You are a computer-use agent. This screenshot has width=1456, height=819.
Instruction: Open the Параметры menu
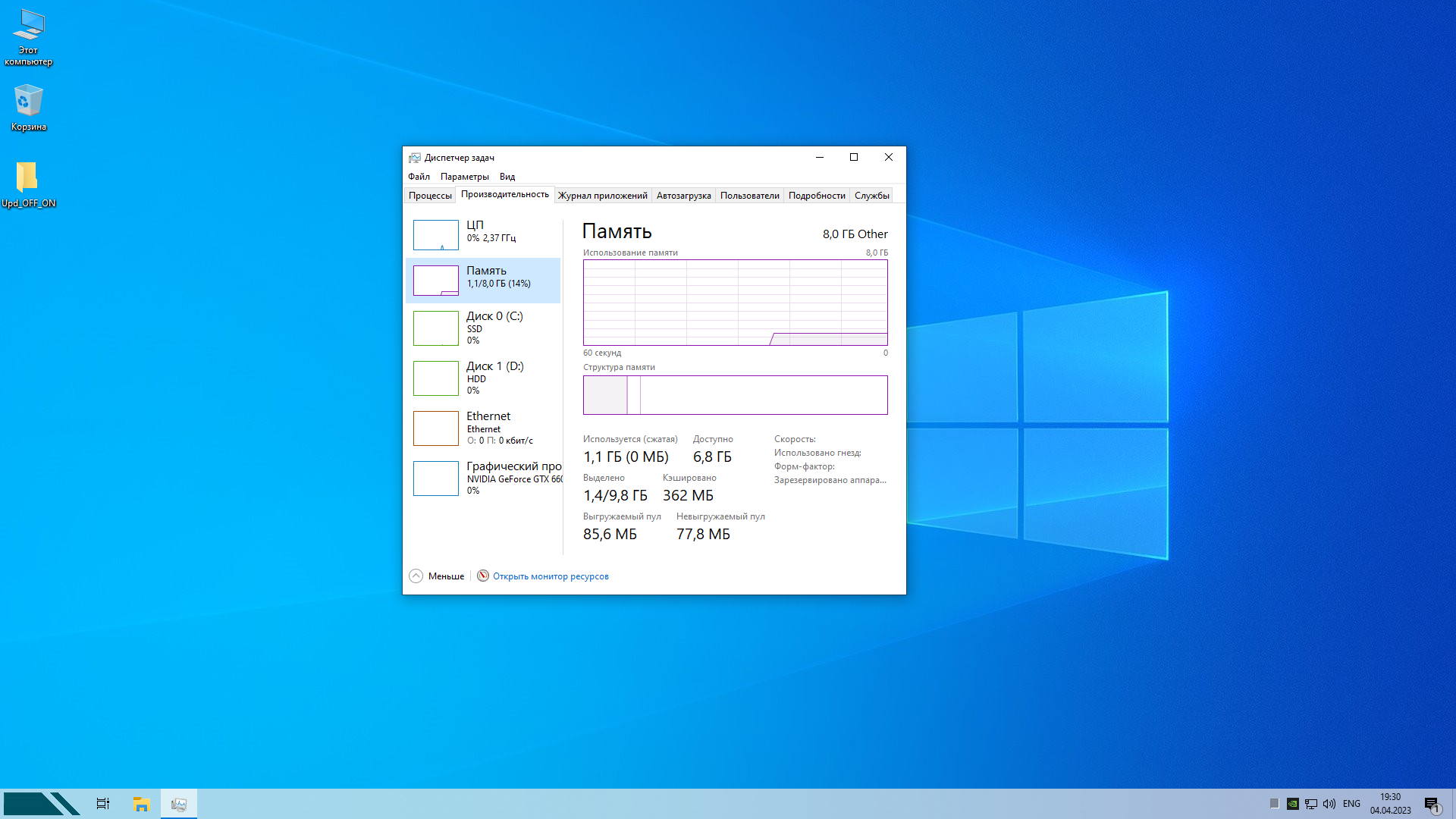click(464, 177)
